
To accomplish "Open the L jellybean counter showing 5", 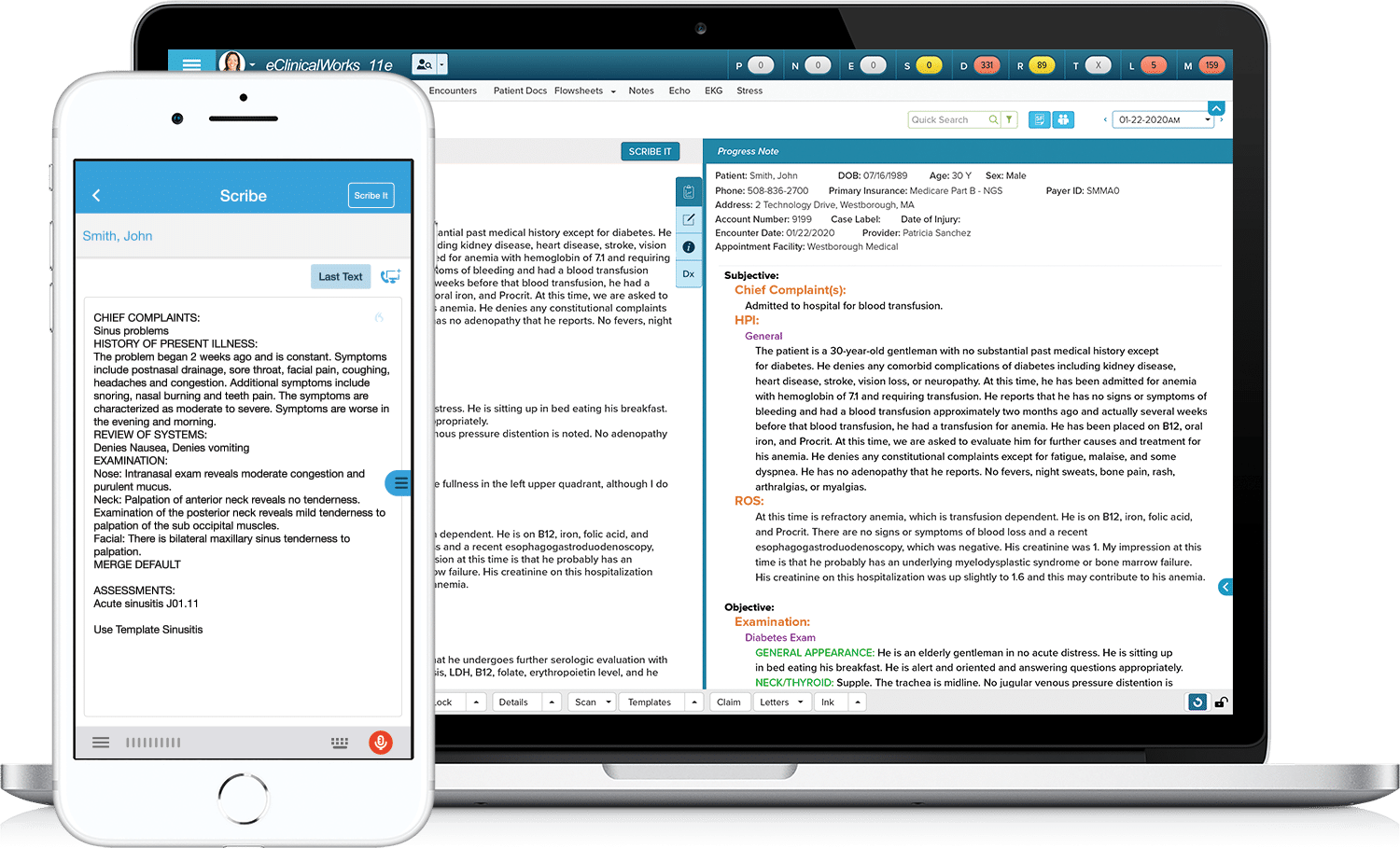I will [x=1154, y=65].
